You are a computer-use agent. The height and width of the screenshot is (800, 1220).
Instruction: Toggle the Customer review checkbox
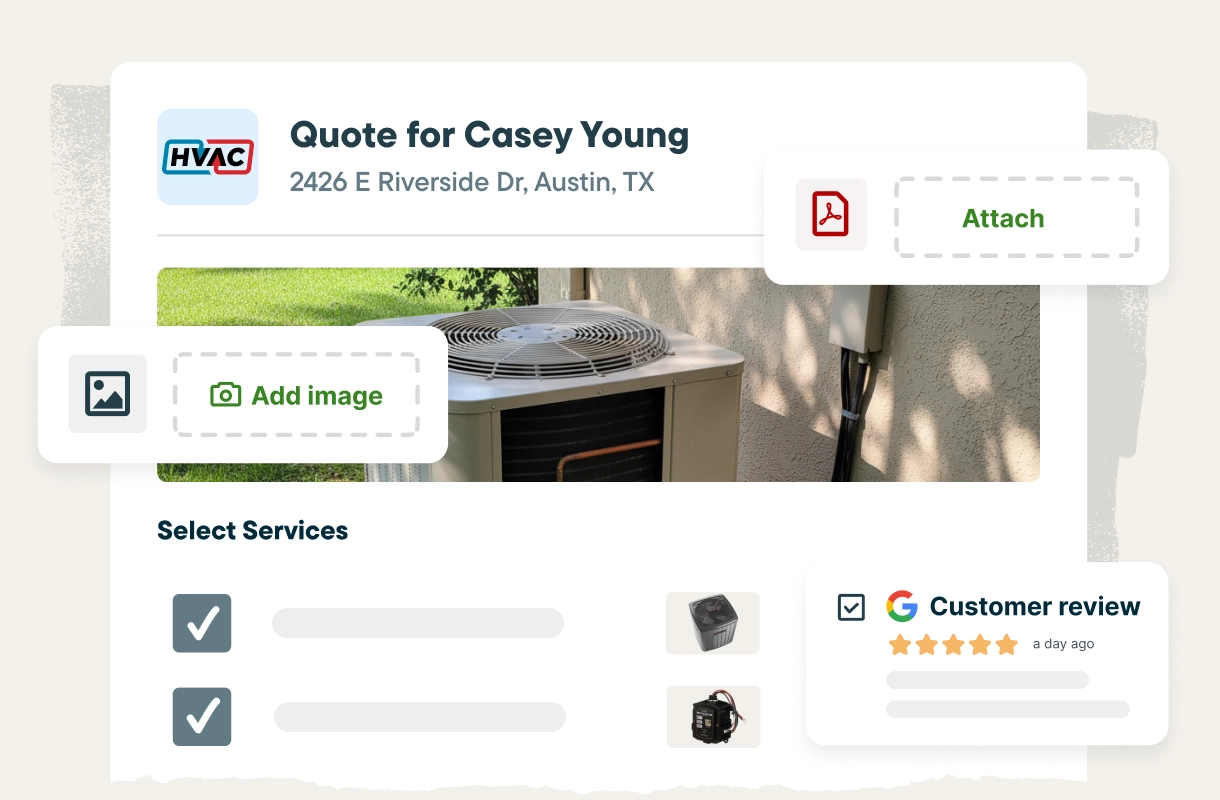click(x=851, y=607)
